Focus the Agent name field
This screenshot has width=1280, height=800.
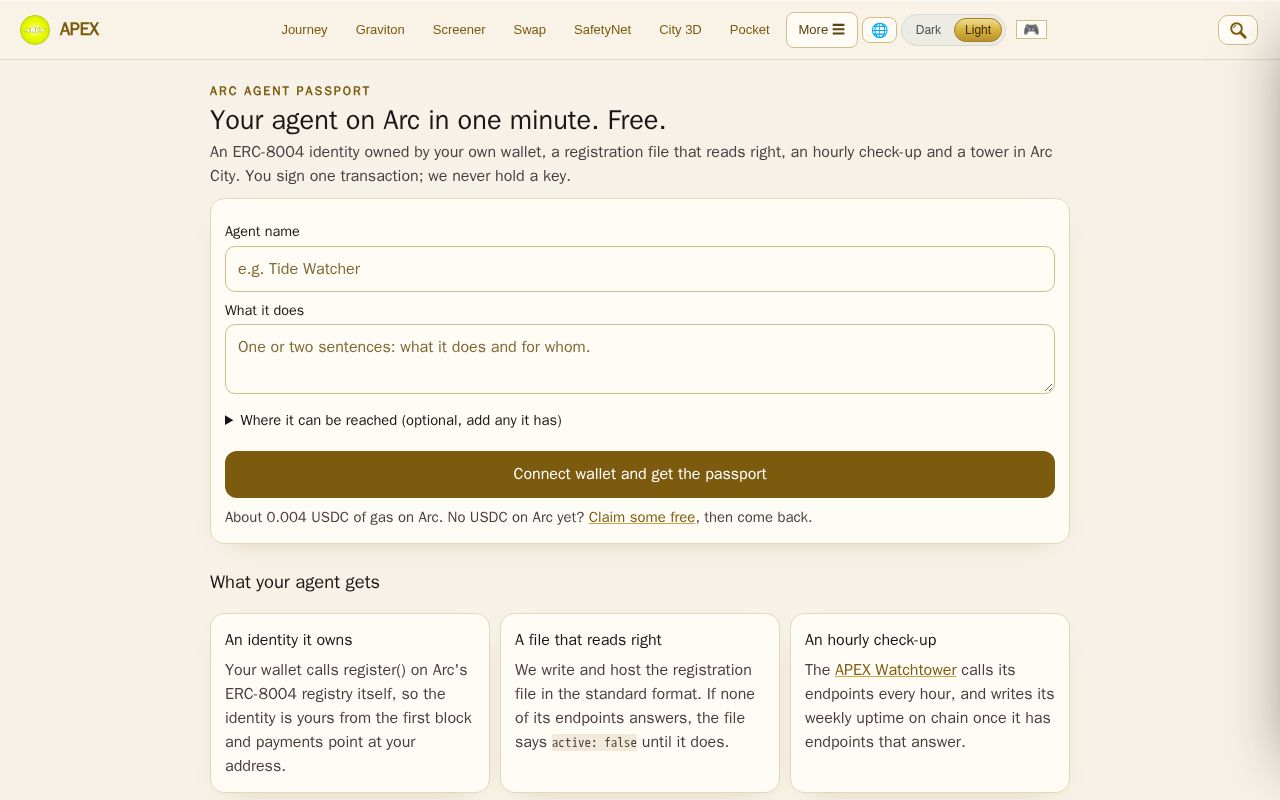point(640,269)
